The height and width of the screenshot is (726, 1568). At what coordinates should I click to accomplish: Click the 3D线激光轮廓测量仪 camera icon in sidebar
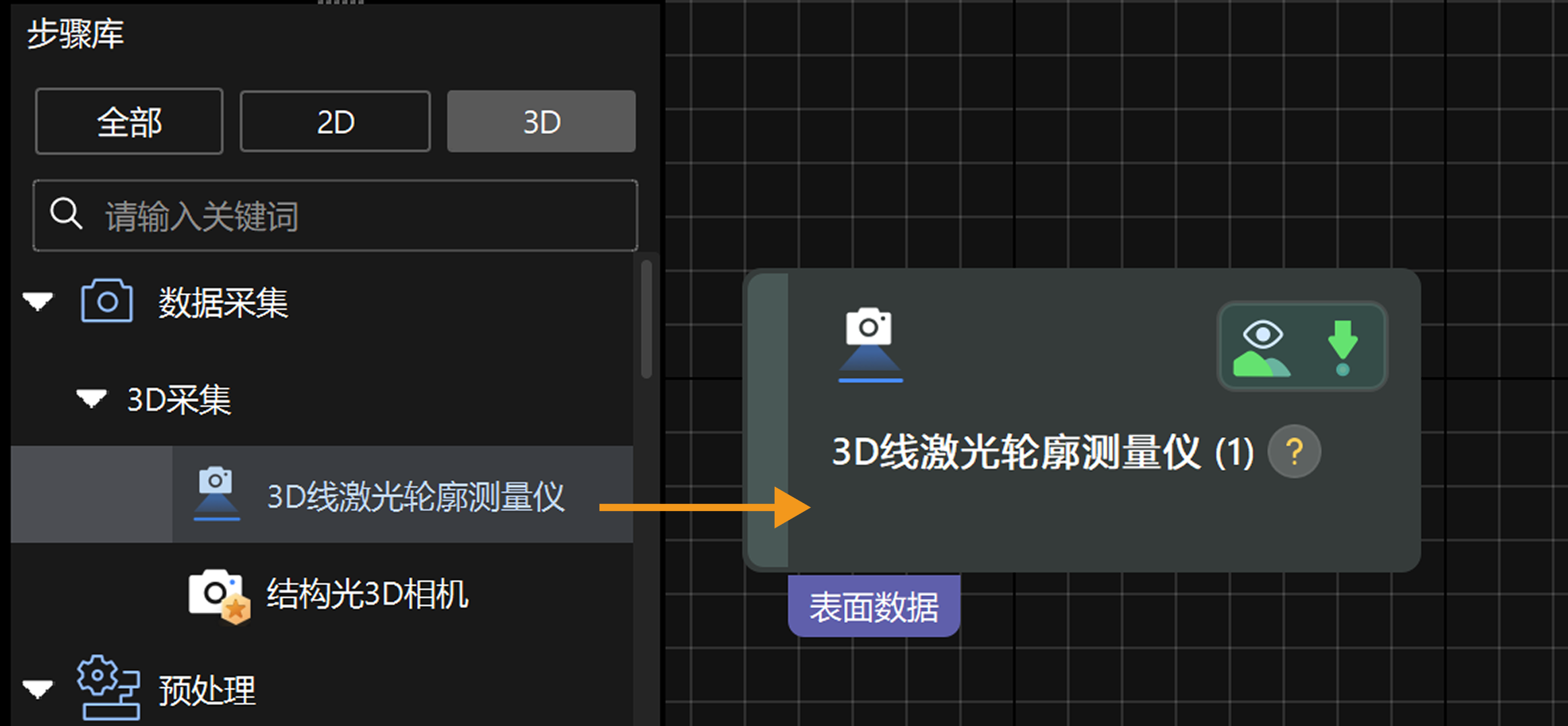pyautogui.click(x=217, y=494)
